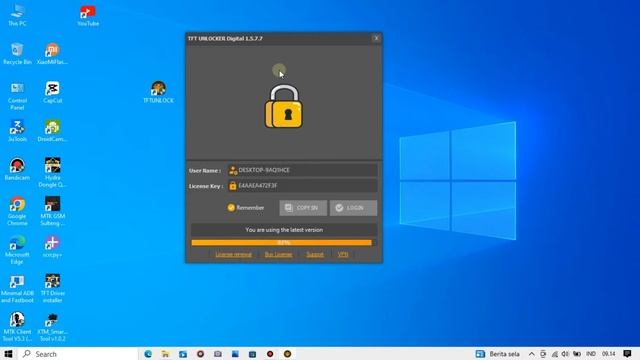Screen dimensions: 640x360
Task: Open Minimal ADB and Fastboot shortcut
Action: point(17,289)
